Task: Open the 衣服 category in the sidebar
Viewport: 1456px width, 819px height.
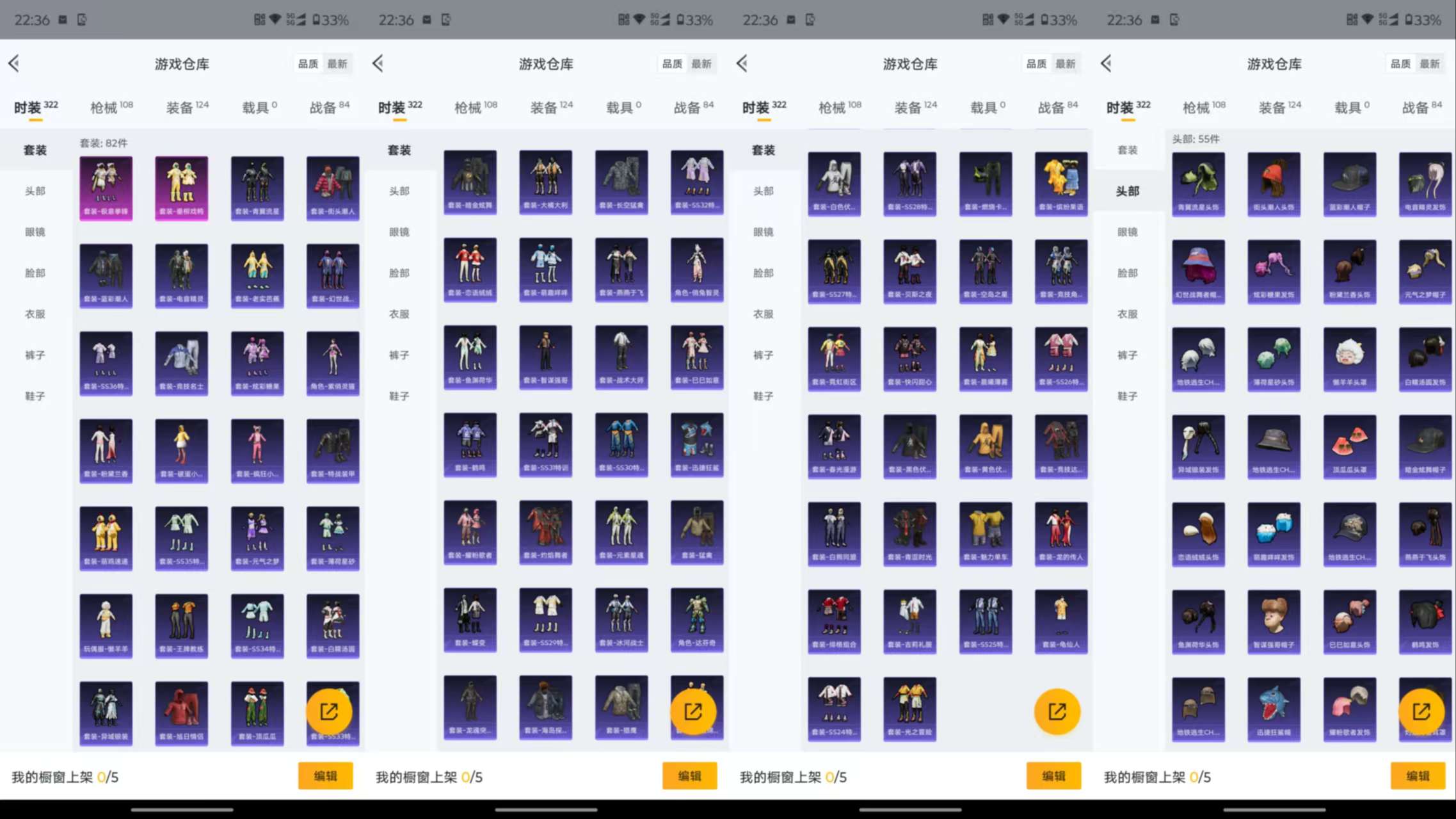Action: click(35, 314)
